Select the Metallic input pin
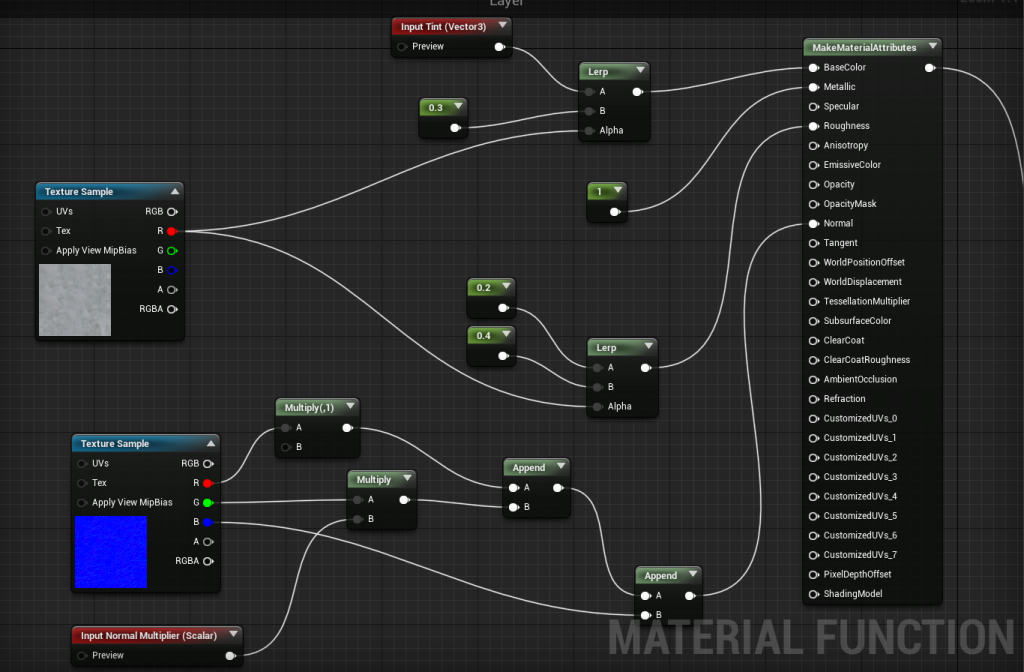1024x672 pixels. tap(814, 87)
